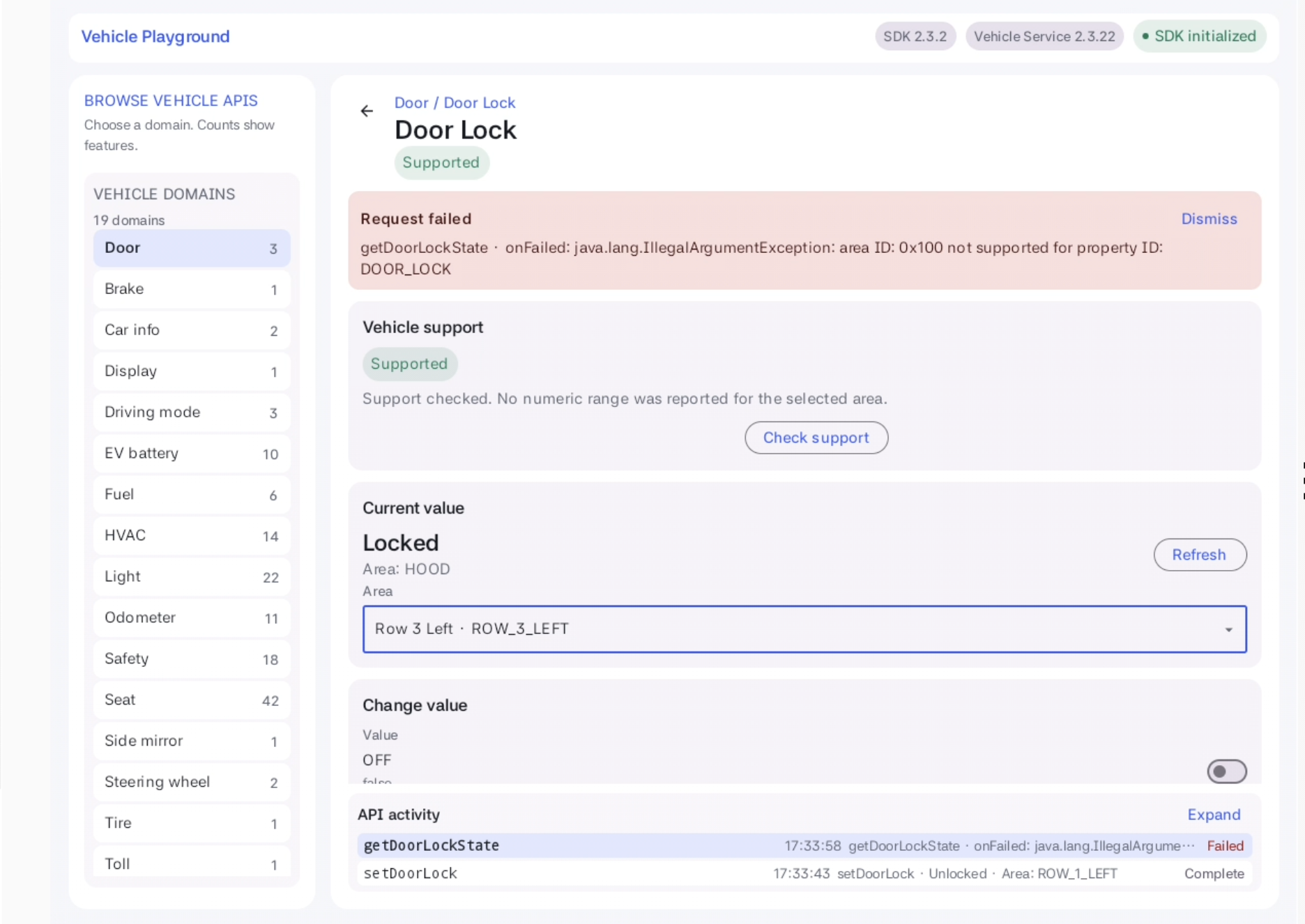Viewport: 1305px width, 924px height.
Task: Select the Brake domain
Action: coord(192,289)
